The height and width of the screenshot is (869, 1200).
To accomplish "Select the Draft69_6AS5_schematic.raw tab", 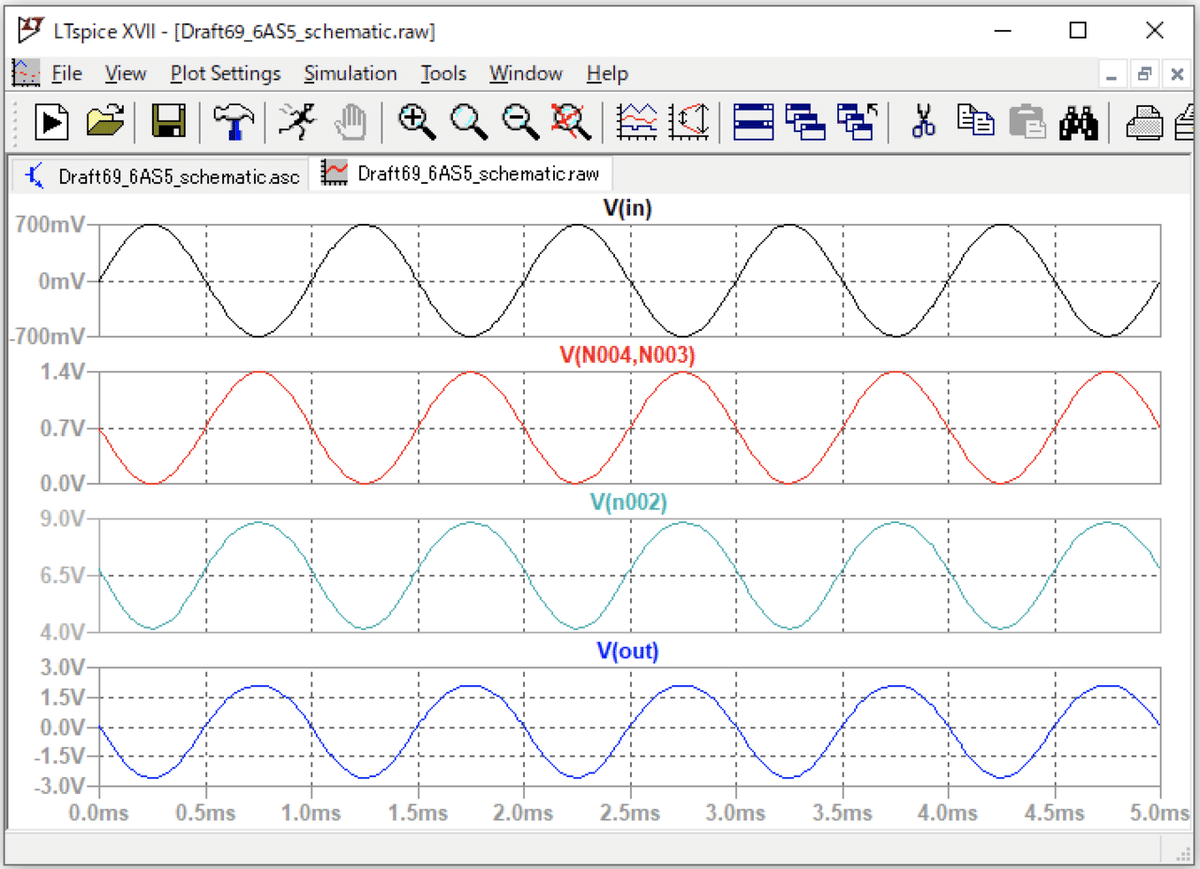I will pyautogui.click(x=459, y=173).
